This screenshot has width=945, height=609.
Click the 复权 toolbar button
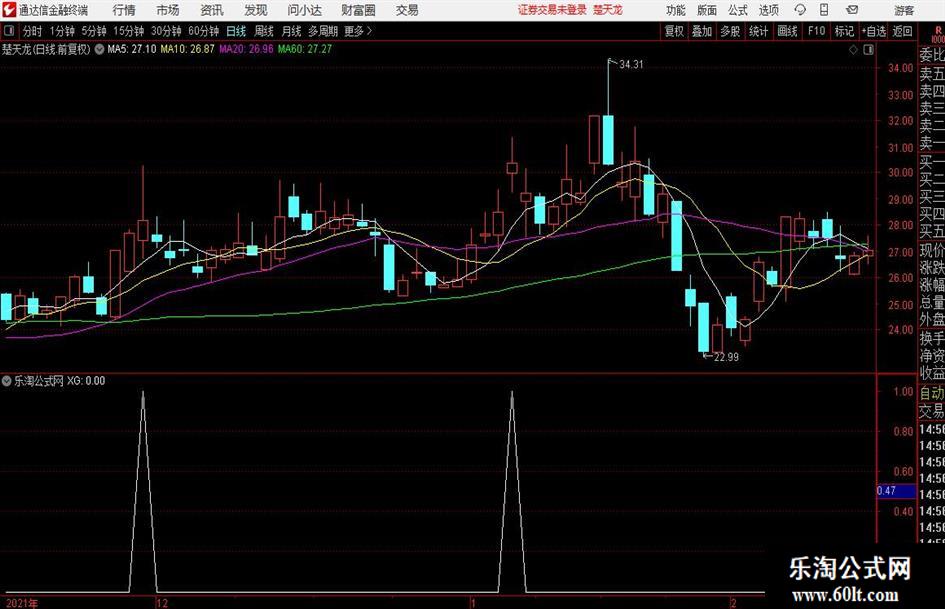click(674, 31)
